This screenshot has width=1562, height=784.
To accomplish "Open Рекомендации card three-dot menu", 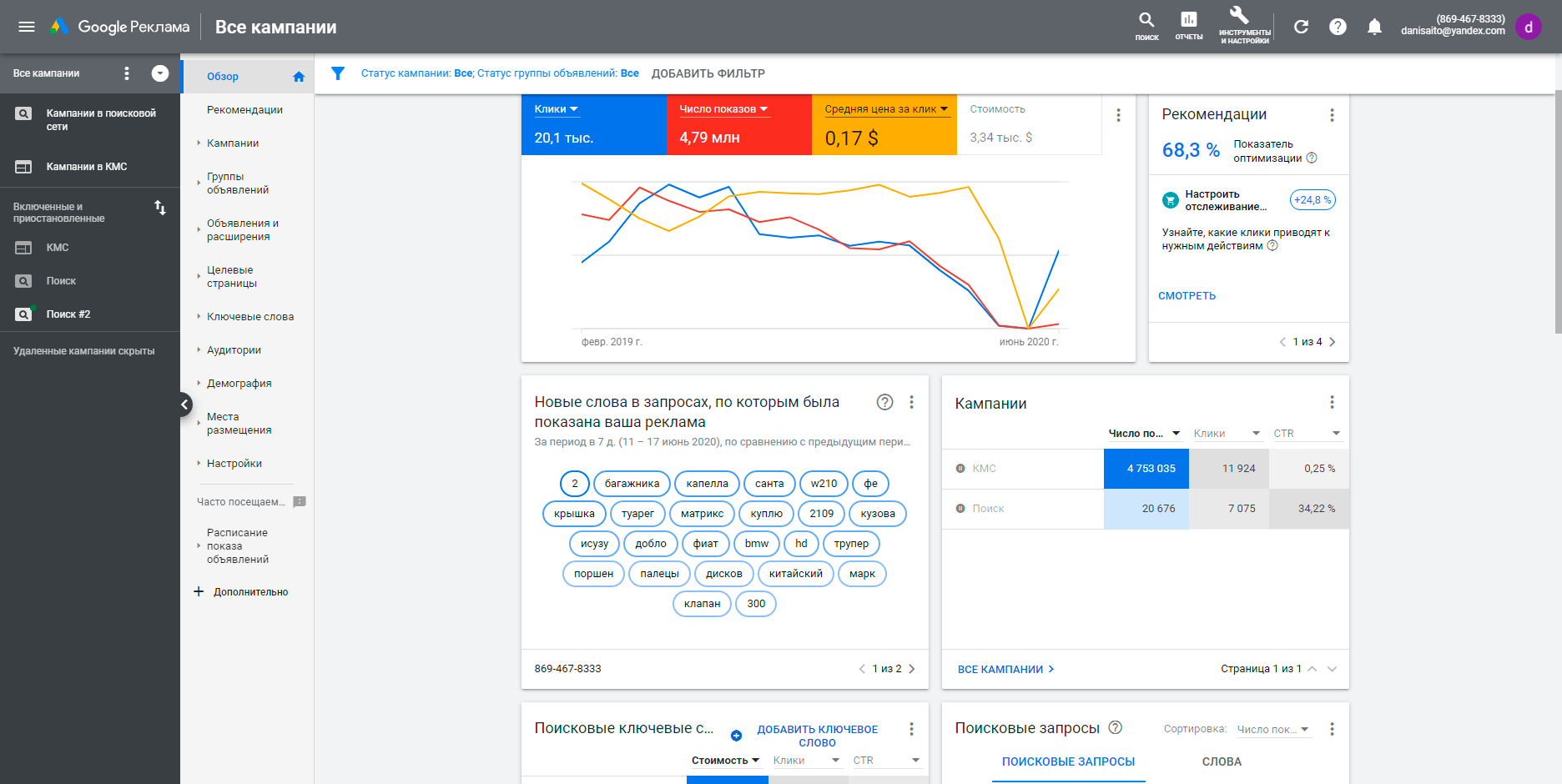I will coord(1332,115).
